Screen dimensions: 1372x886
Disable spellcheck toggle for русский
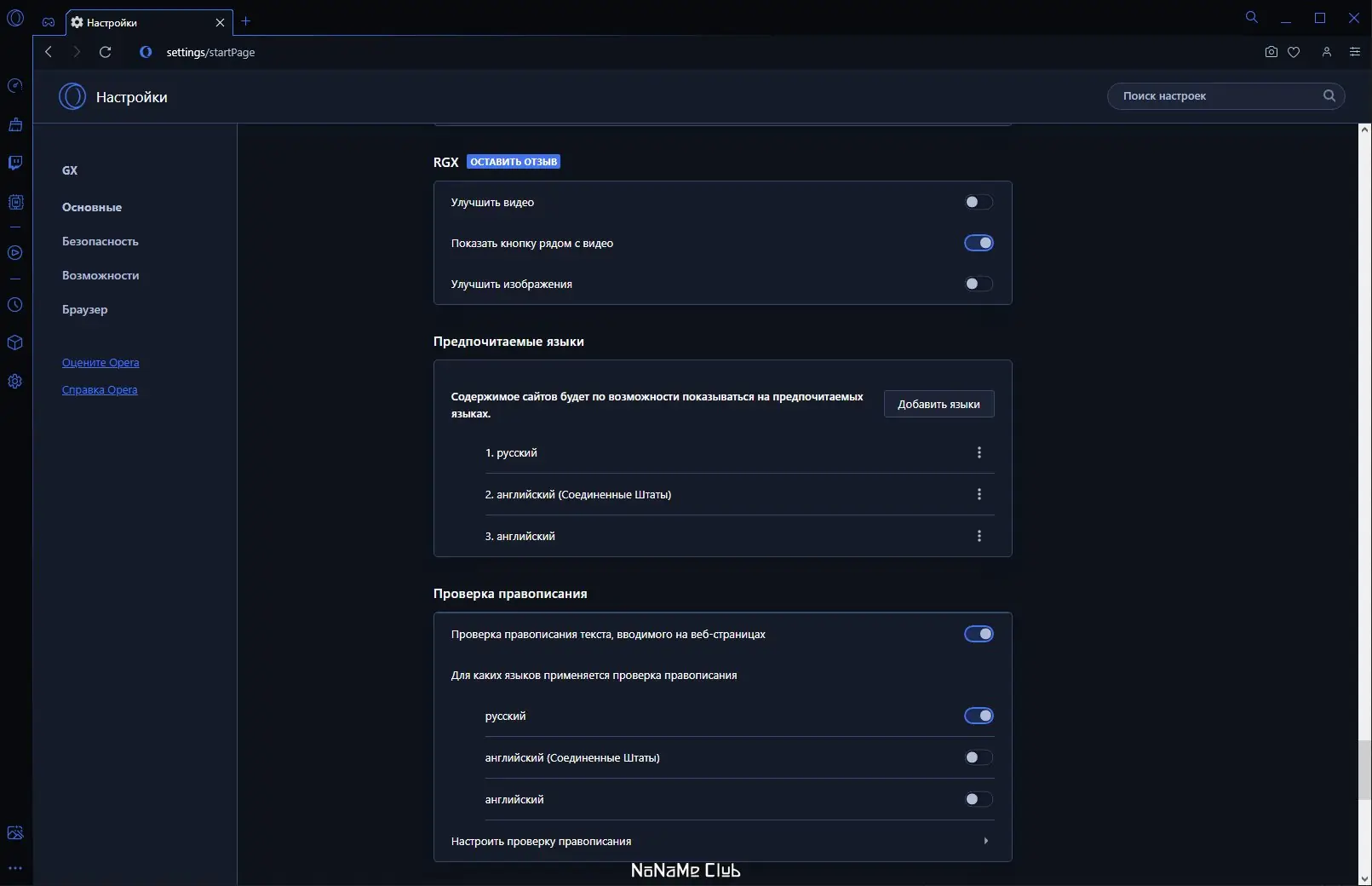(x=979, y=716)
